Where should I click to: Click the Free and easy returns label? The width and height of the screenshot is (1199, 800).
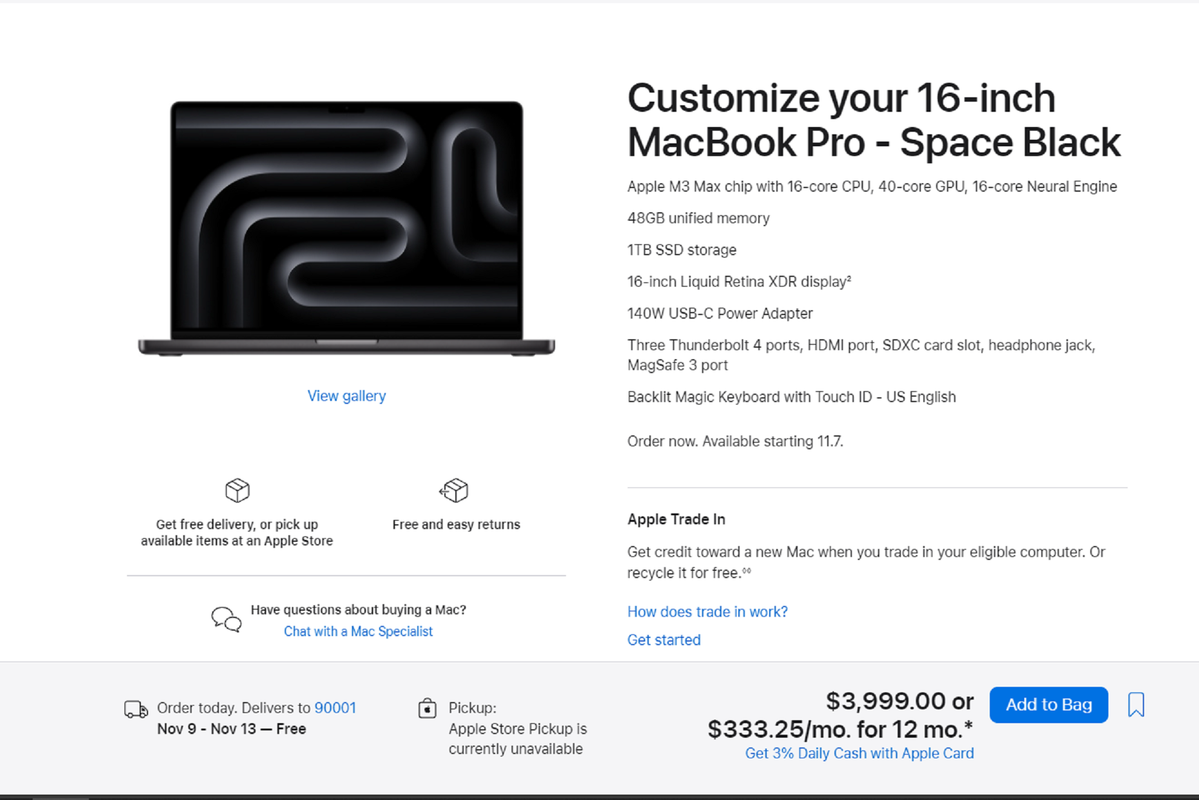pyautogui.click(x=456, y=525)
